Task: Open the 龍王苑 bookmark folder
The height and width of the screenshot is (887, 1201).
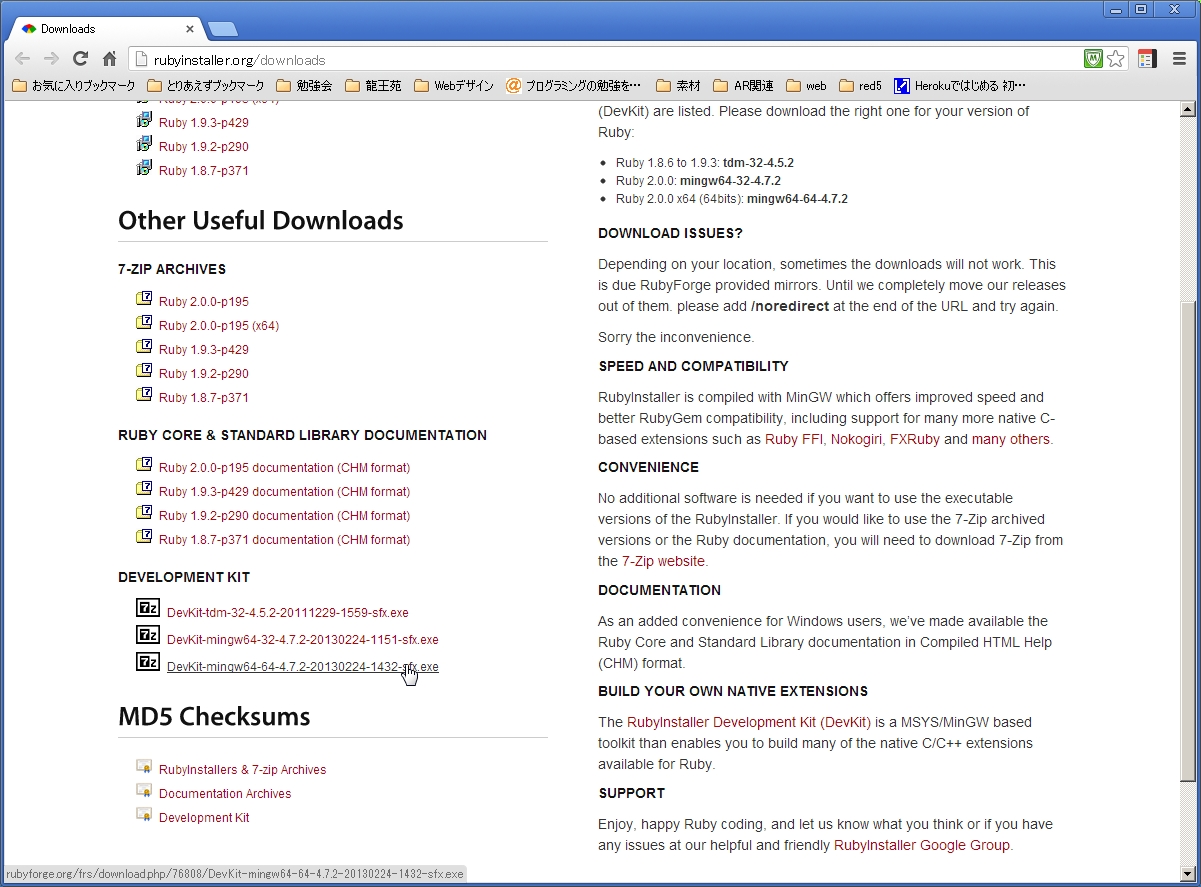Action: [x=373, y=86]
